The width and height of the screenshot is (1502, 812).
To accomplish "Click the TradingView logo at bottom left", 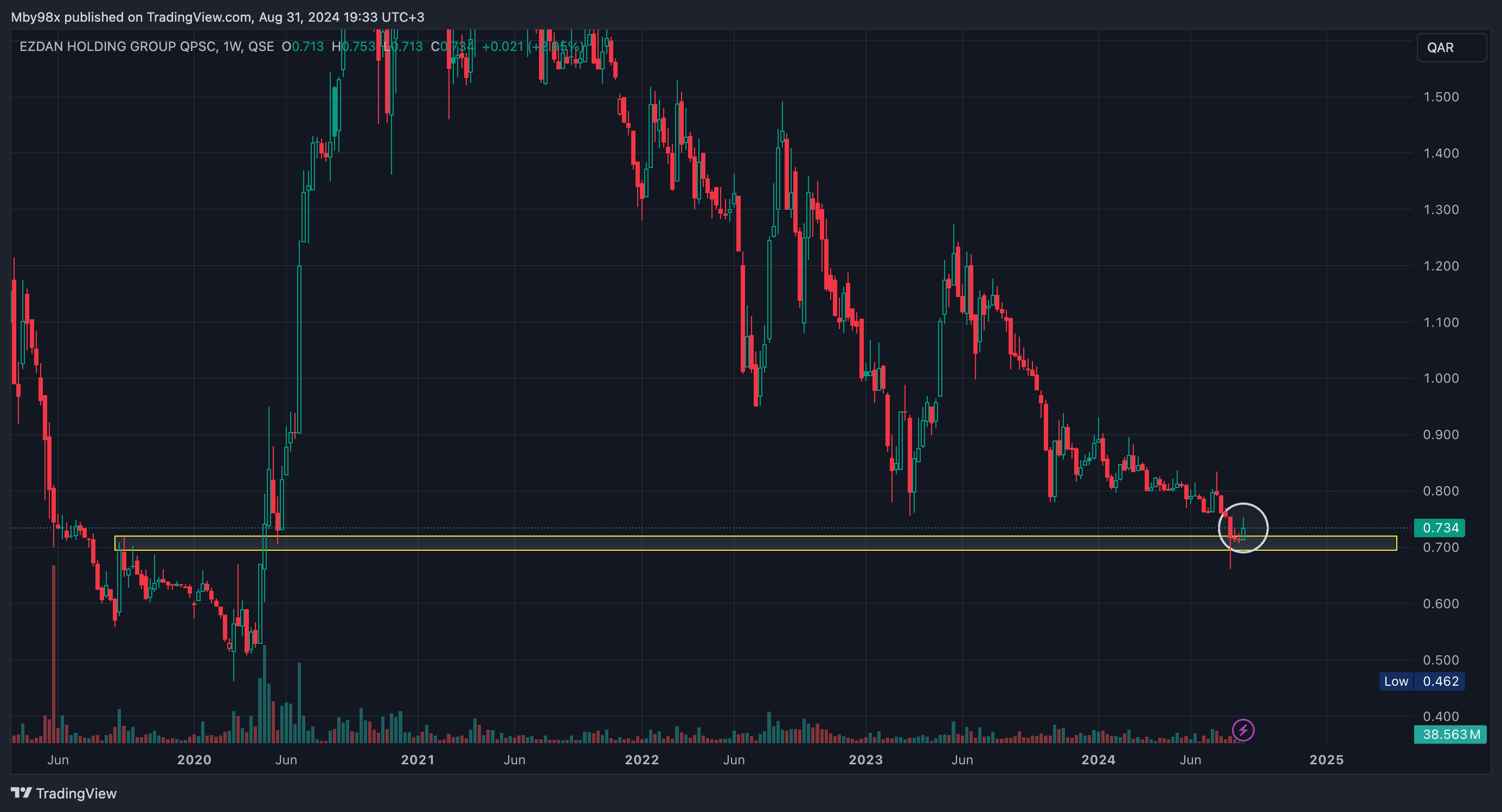I will coord(63,794).
